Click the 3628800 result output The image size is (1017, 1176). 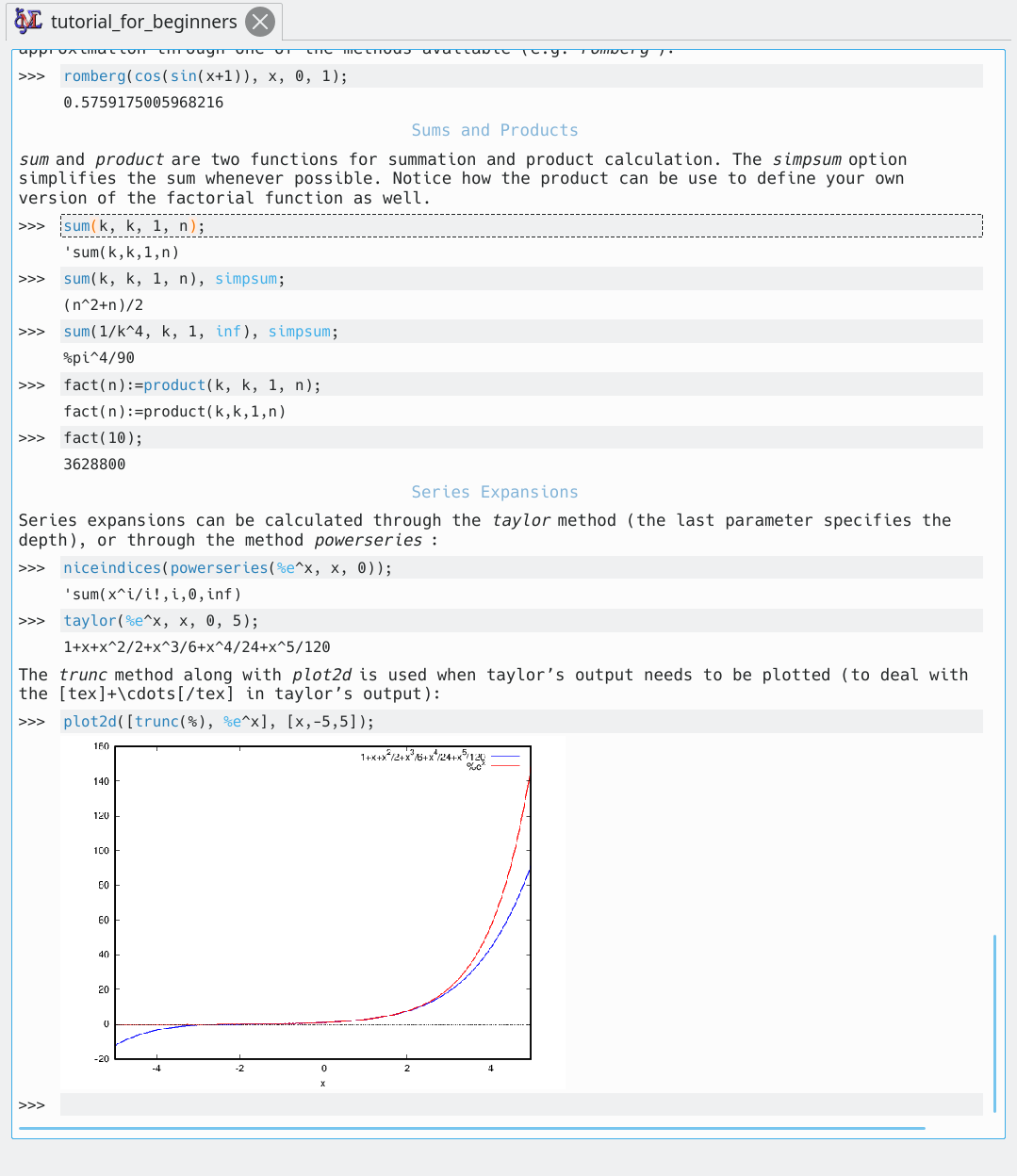click(x=94, y=465)
